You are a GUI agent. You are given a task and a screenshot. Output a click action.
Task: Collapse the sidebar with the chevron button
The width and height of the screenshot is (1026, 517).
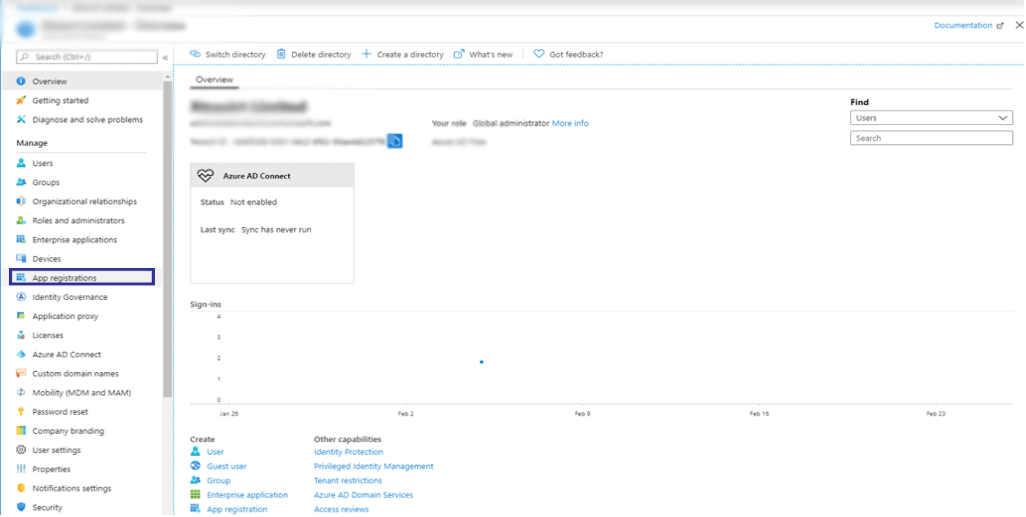pos(166,58)
